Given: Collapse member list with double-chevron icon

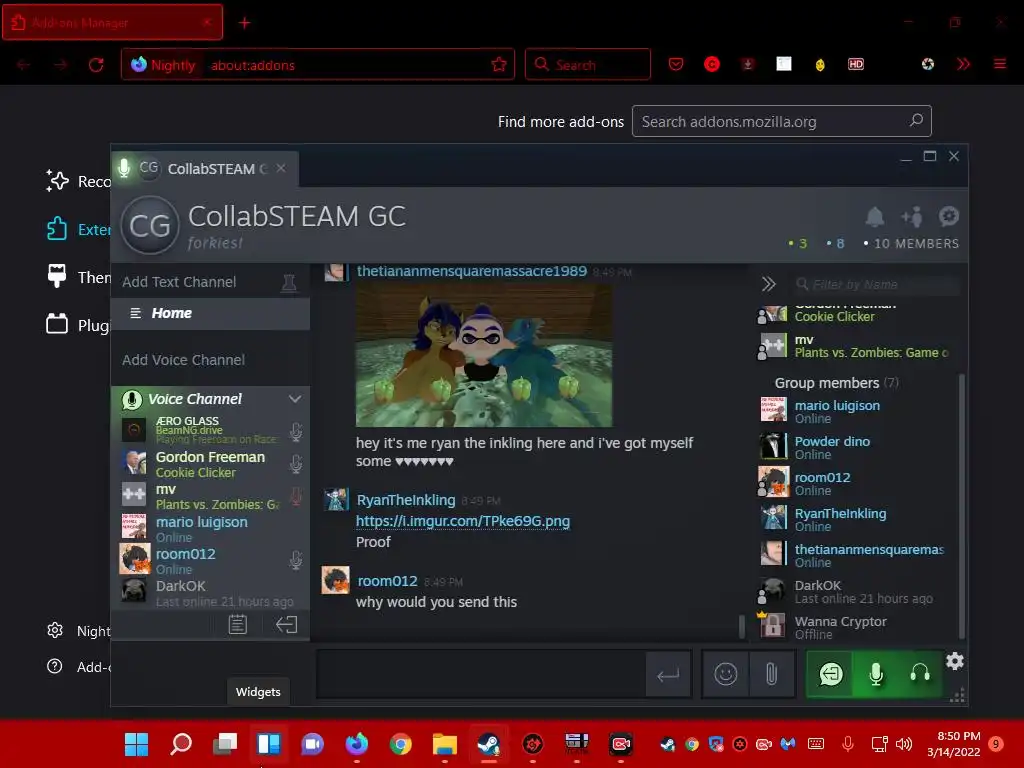Looking at the screenshot, I should pyautogui.click(x=769, y=284).
